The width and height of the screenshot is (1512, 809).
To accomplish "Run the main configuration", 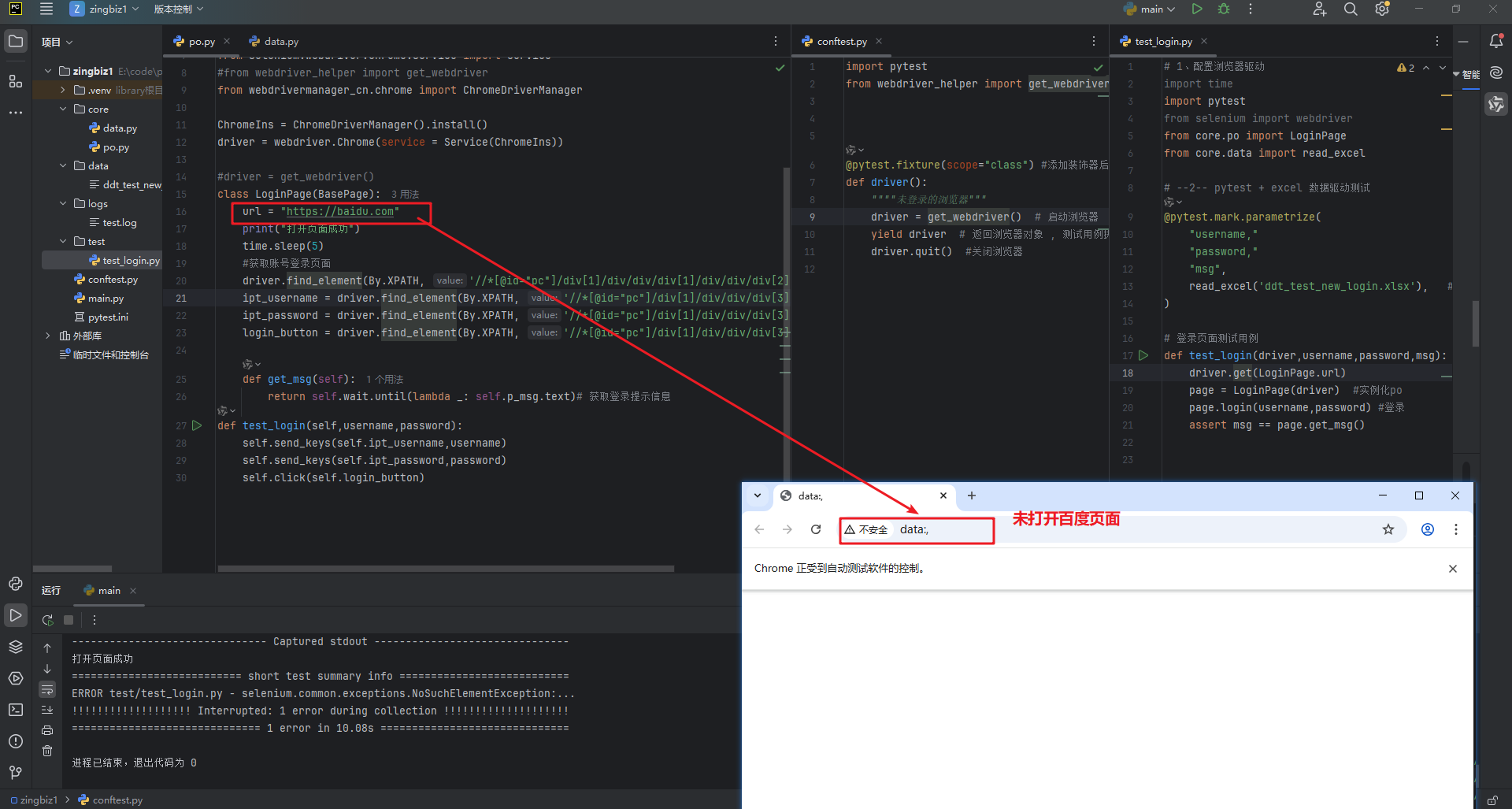I will tap(1197, 9).
